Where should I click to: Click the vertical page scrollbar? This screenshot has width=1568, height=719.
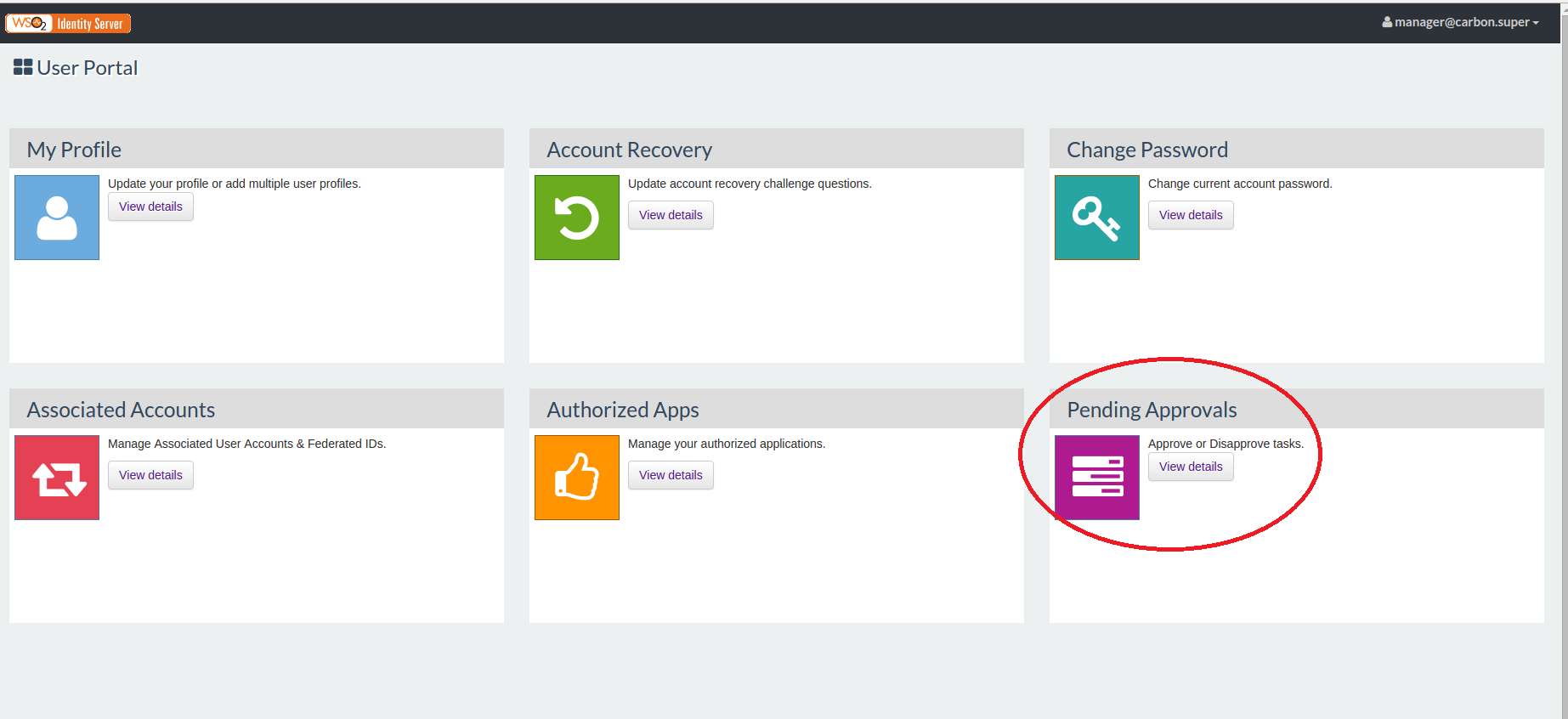1565,359
